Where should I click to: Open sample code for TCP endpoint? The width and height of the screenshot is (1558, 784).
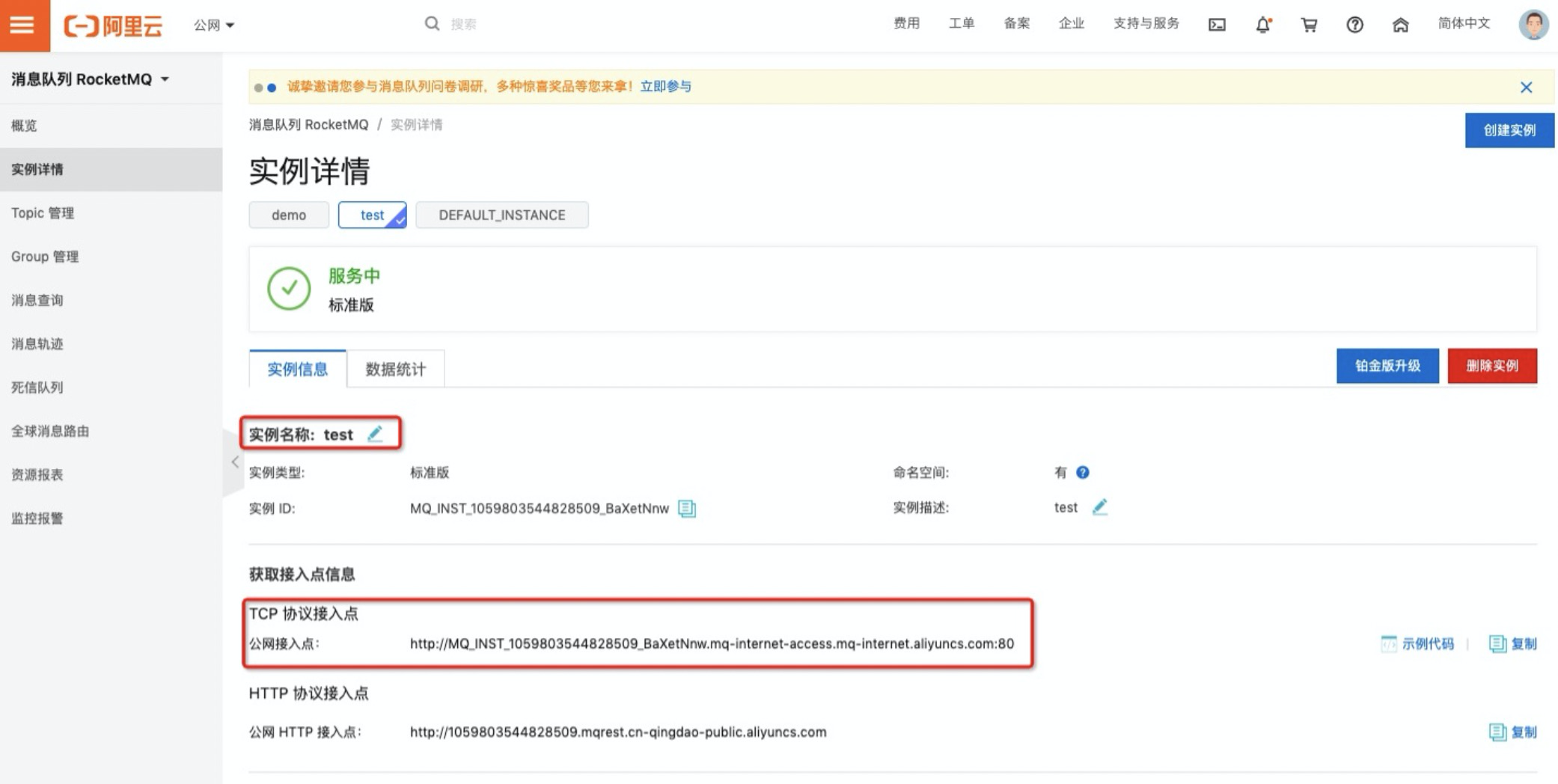pos(1417,643)
